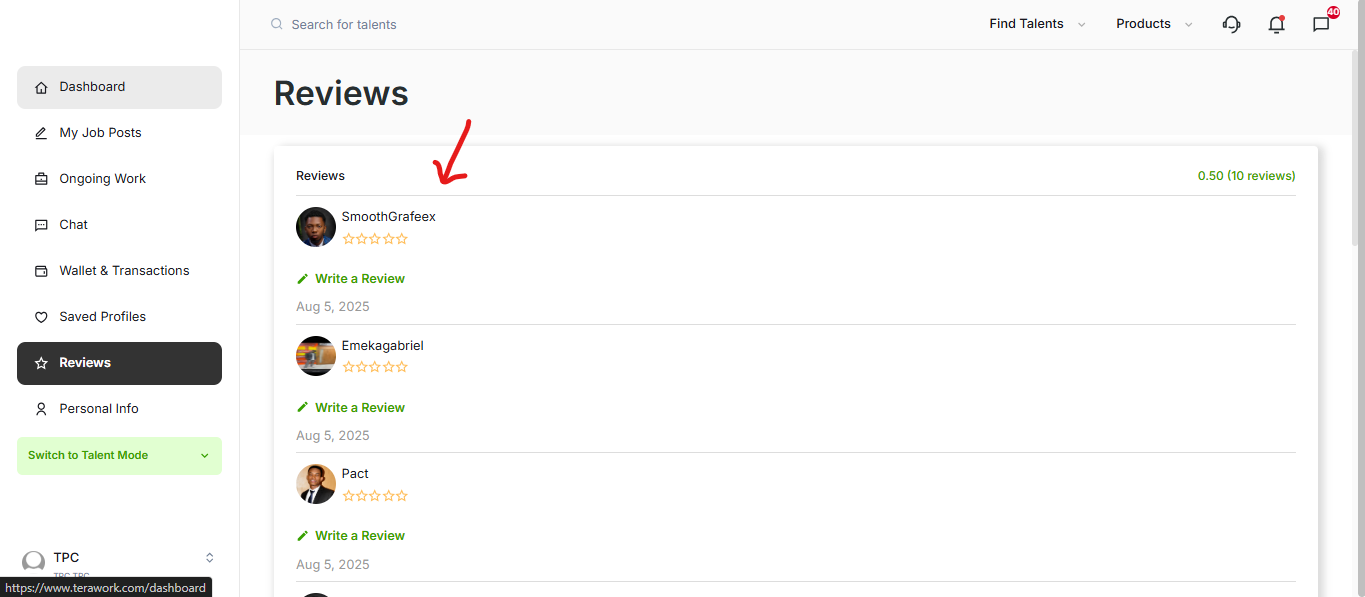The image size is (1365, 597).
Task: Click Write a Review for Emekagabriel
Action: [359, 408]
